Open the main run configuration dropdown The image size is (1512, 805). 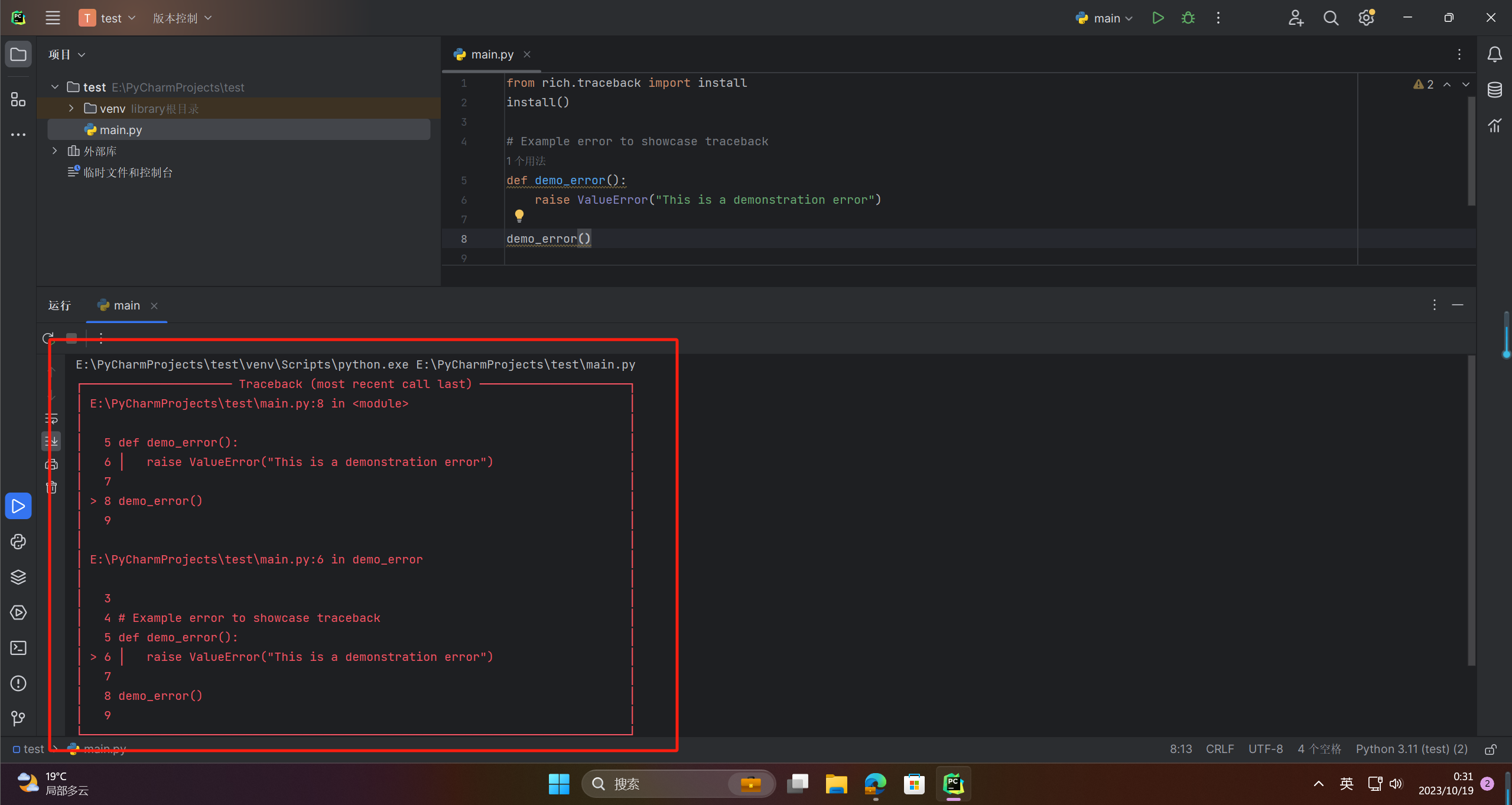coord(1105,18)
